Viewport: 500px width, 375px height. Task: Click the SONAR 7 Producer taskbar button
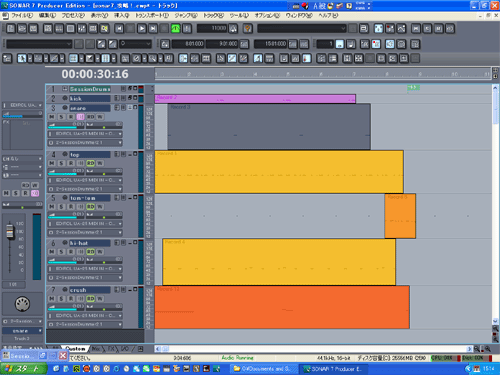click(x=334, y=369)
